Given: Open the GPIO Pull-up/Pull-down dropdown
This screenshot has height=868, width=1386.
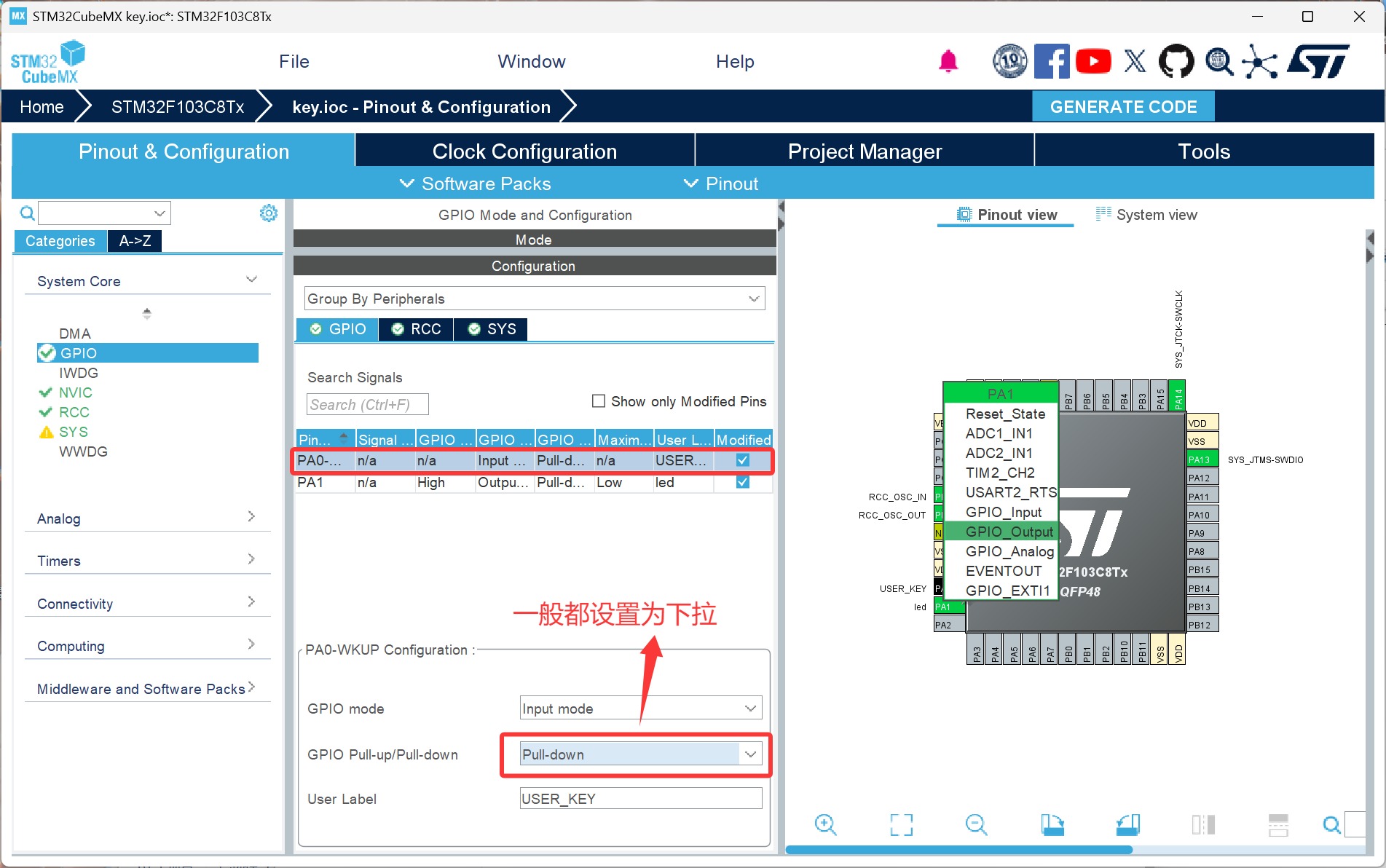Looking at the screenshot, I should click(641, 754).
